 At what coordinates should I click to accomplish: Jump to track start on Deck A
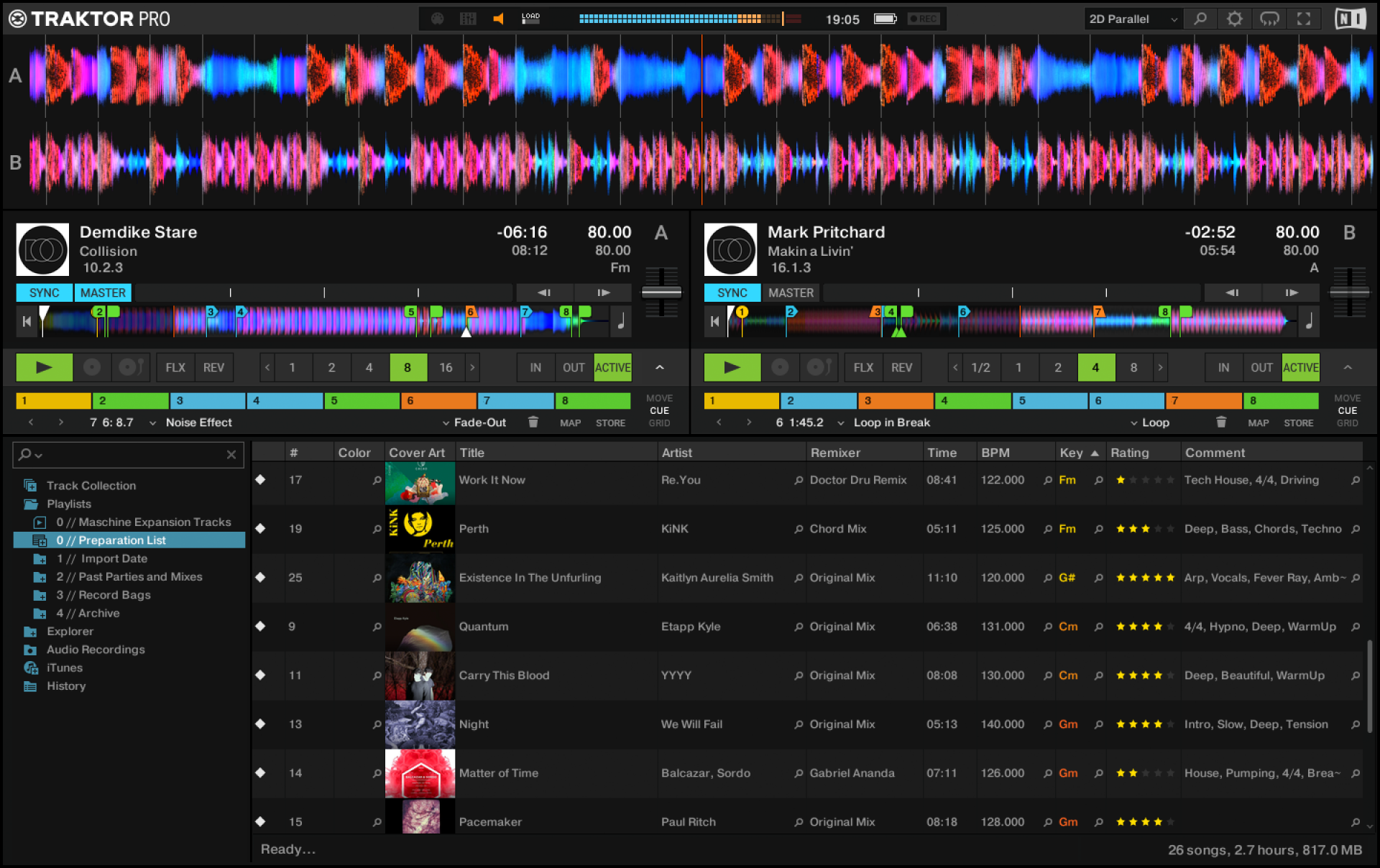click(x=27, y=321)
